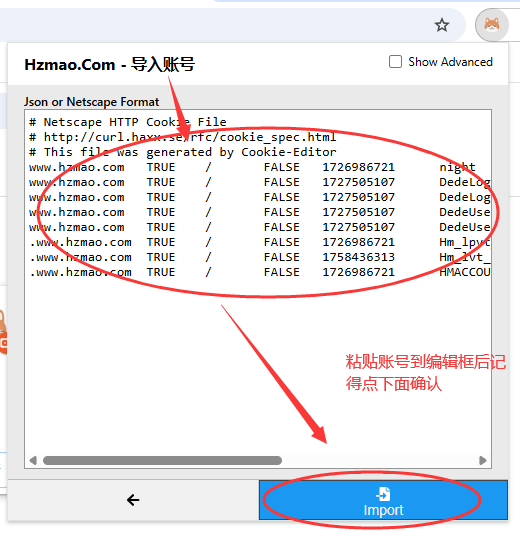
Task: Bookmark this page with the star icon
Action: pos(442,25)
